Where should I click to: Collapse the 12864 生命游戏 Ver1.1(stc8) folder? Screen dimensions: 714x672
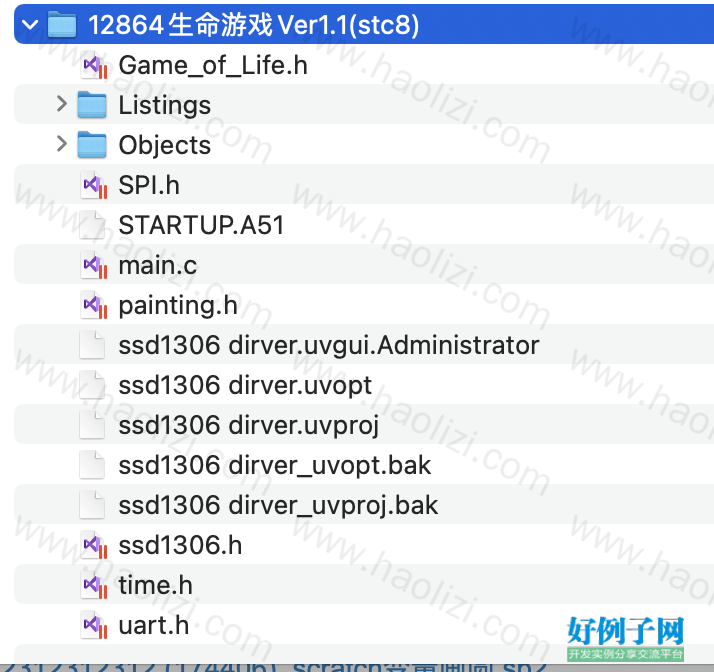pyautogui.click(x=30, y=25)
